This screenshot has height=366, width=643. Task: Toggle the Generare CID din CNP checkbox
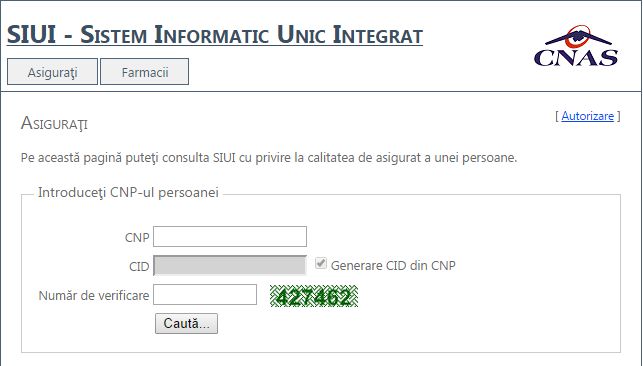321,263
